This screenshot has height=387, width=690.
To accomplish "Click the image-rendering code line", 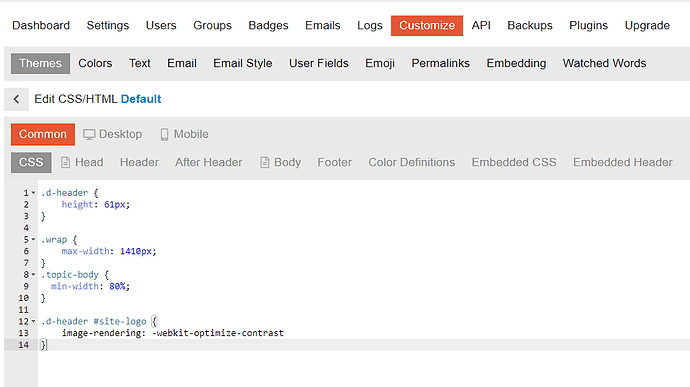I will (x=172, y=333).
